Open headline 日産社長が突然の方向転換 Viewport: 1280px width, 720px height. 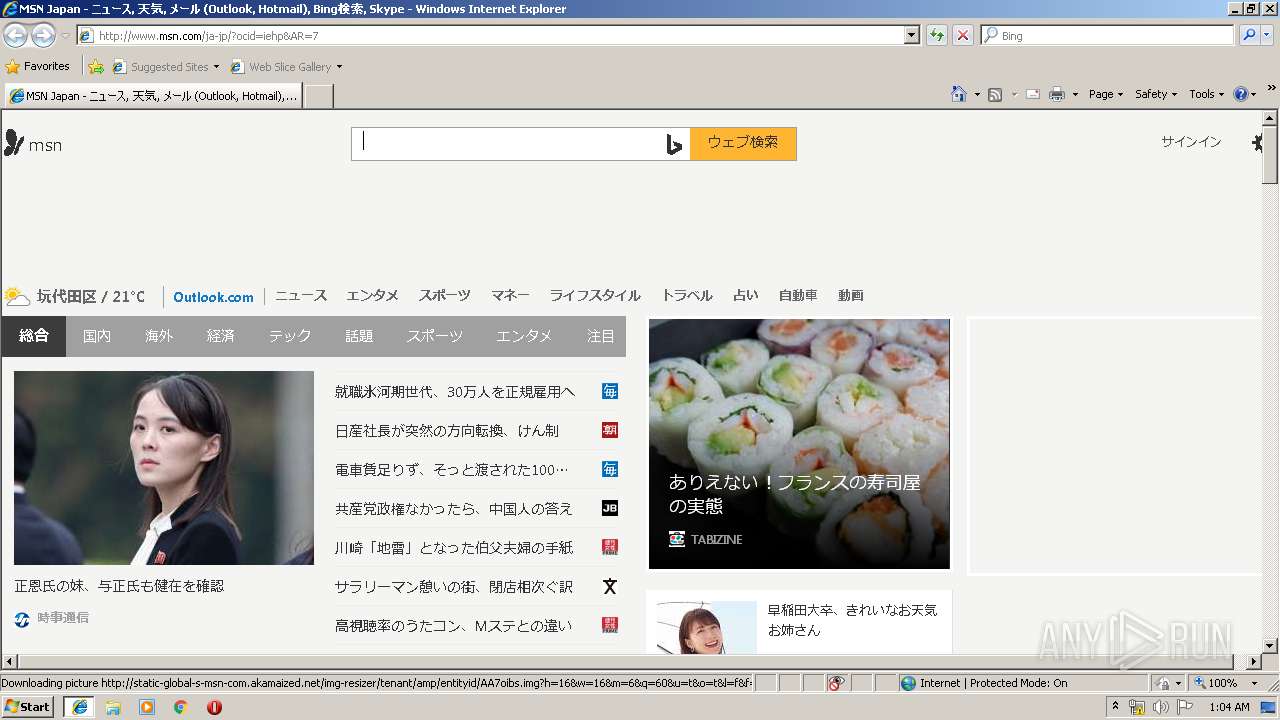point(447,430)
